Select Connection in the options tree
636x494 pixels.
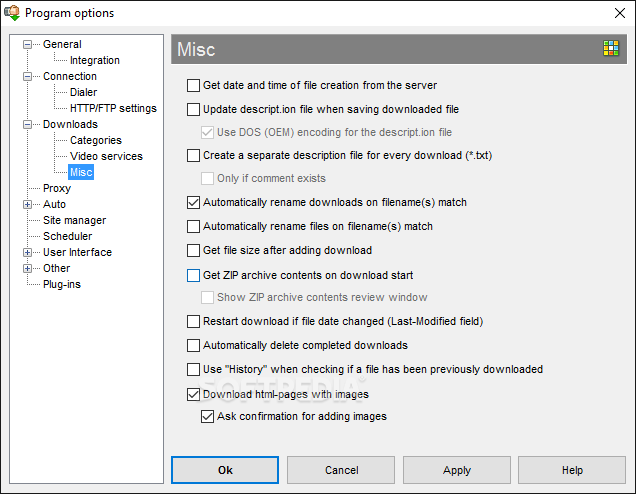70,76
